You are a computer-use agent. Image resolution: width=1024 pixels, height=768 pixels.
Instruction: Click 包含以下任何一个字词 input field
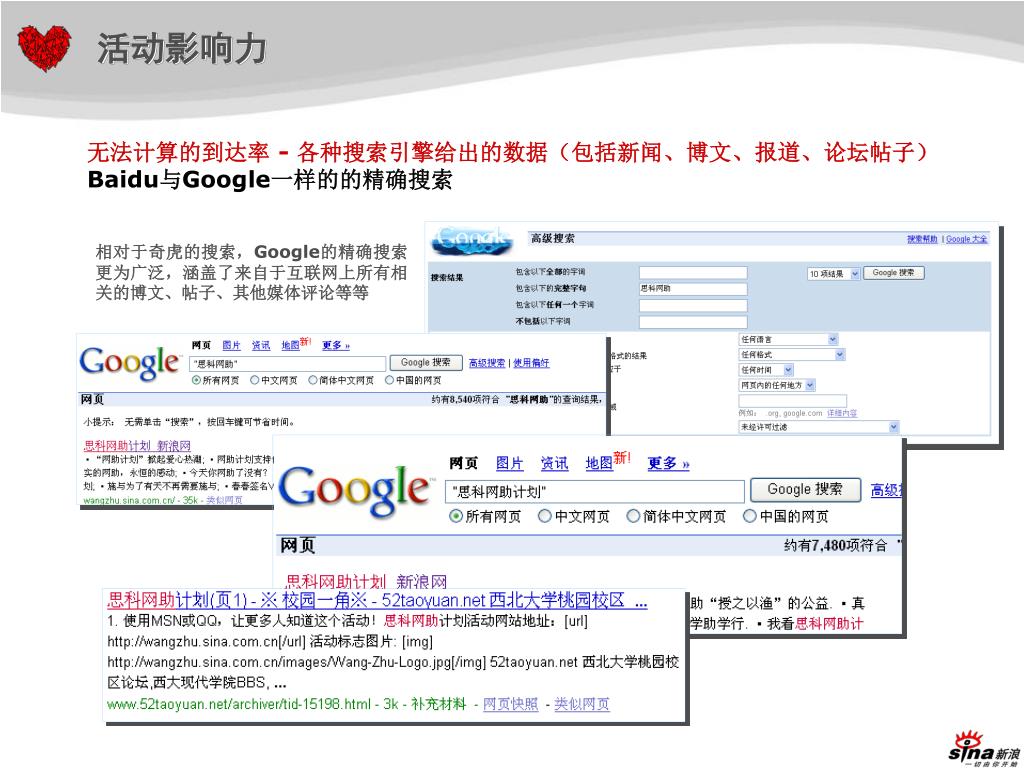click(x=693, y=306)
